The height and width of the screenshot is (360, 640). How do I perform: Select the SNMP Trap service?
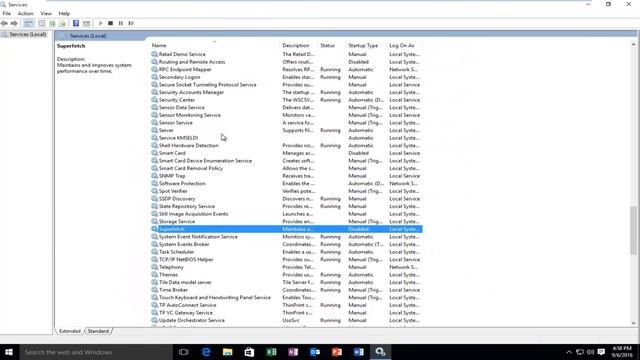pyautogui.click(x=286, y=176)
